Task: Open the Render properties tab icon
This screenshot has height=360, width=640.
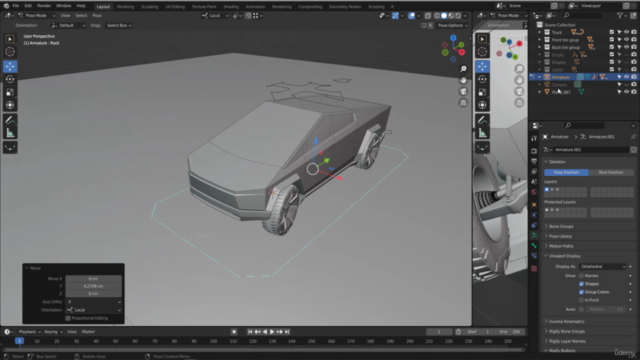Action: 534,151
